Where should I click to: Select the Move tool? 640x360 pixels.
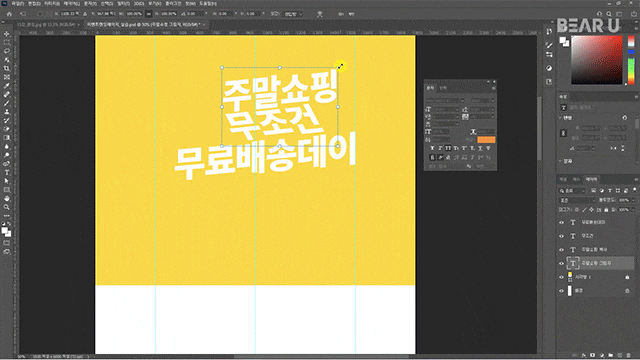(x=7, y=34)
